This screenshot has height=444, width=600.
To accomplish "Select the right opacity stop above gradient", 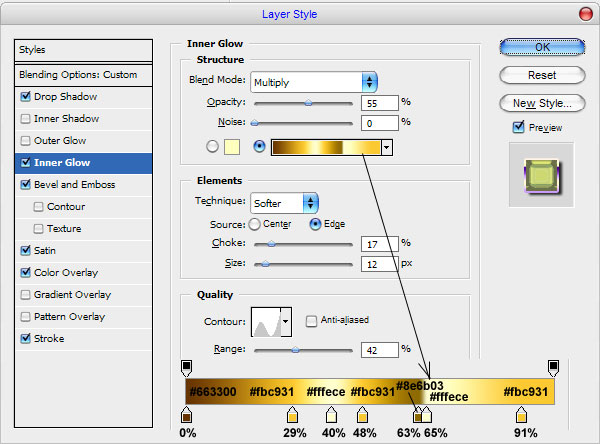I will (x=553, y=367).
